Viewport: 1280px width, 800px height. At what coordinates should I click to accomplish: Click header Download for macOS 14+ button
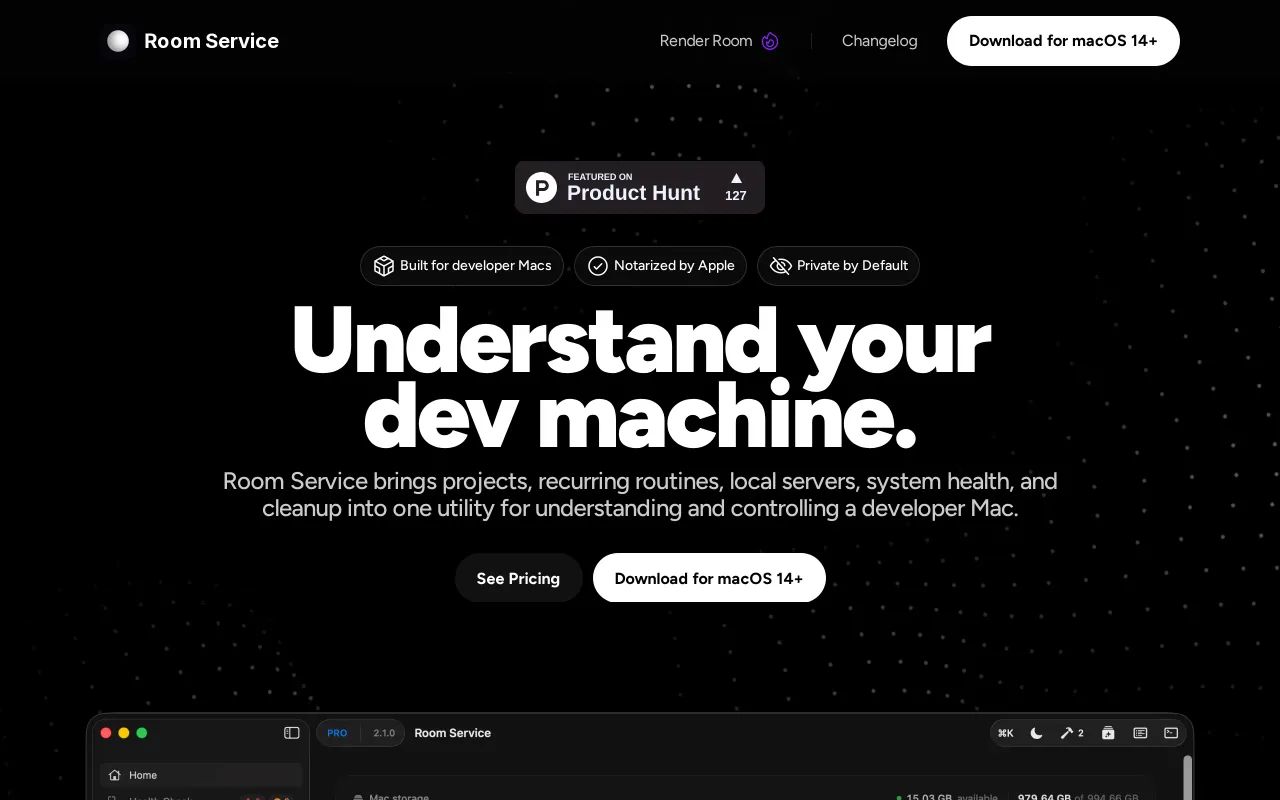click(1063, 41)
